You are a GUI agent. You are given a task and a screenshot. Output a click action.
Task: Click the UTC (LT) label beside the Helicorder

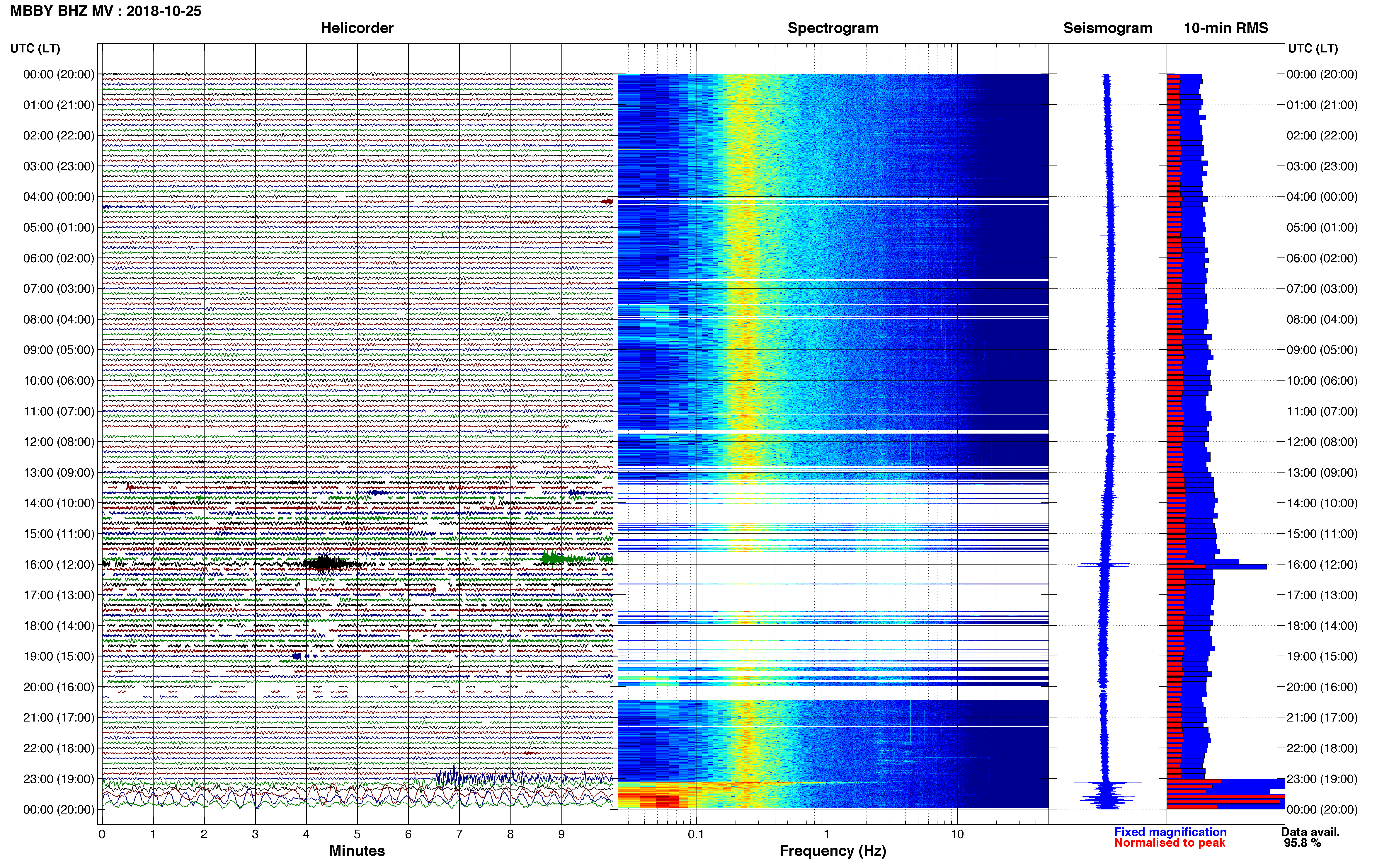pos(35,48)
